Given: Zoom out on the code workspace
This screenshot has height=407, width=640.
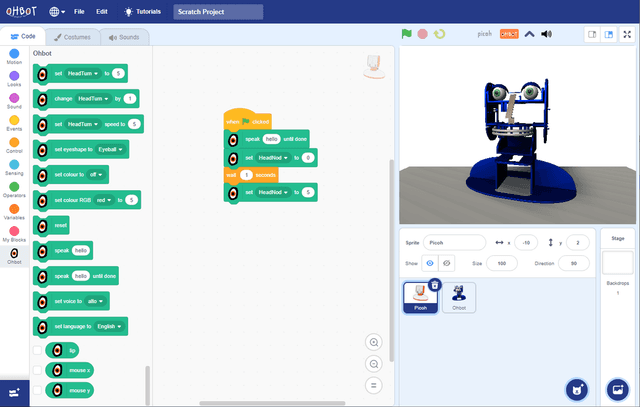Looking at the screenshot, I should pyautogui.click(x=374, y=364).
